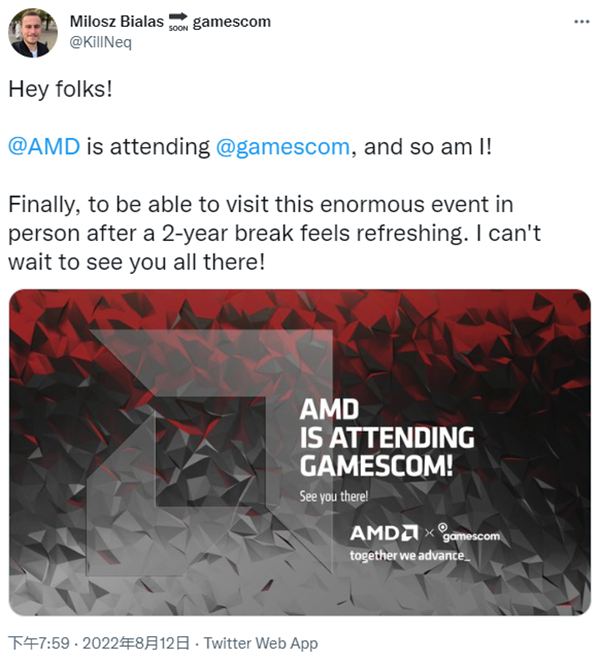Click the 2022年8月12日 date
Image resolution: width=600 pixels, height=661 pixels.
(139, 642)
